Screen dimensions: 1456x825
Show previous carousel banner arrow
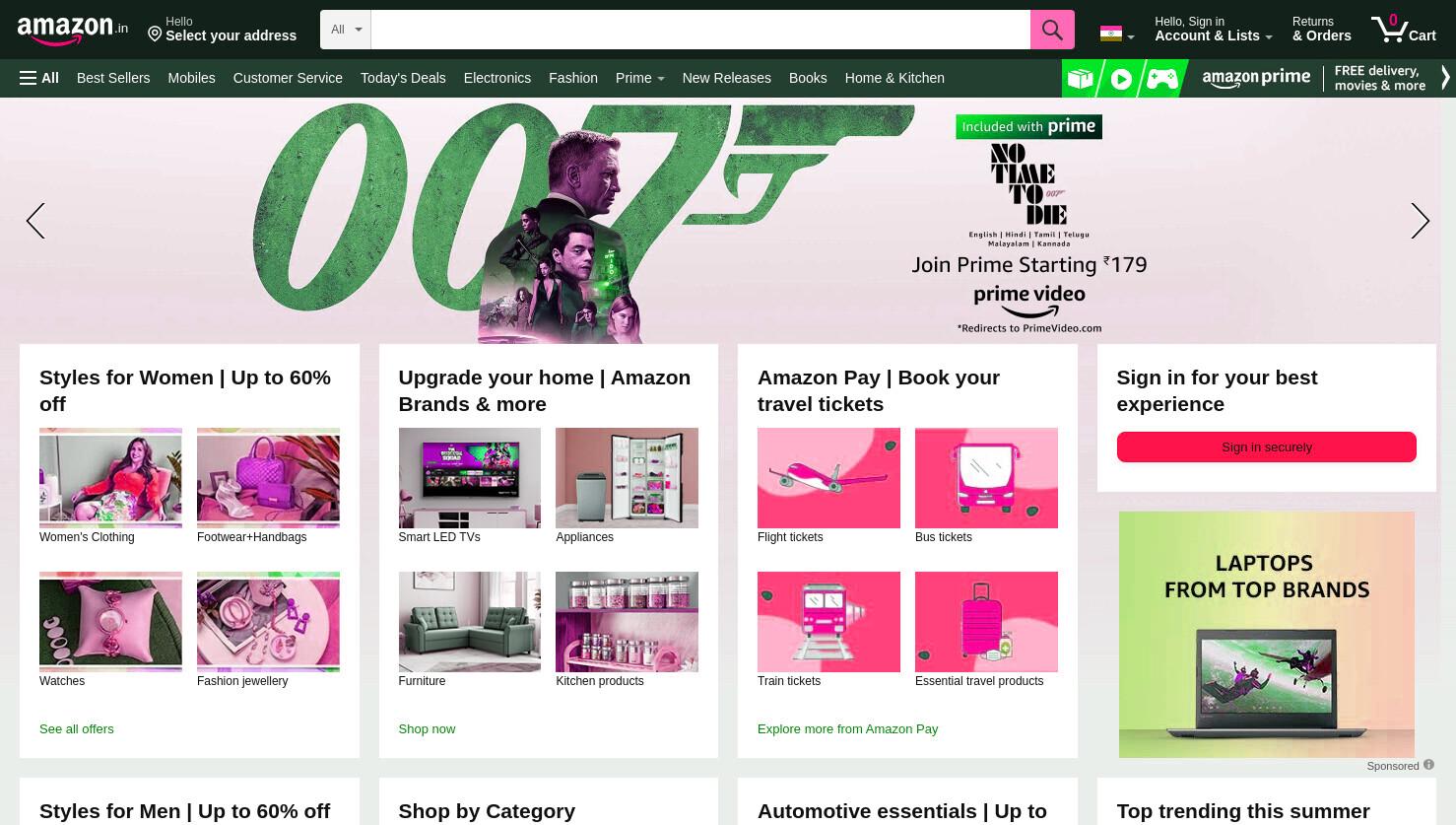[35, 221]
